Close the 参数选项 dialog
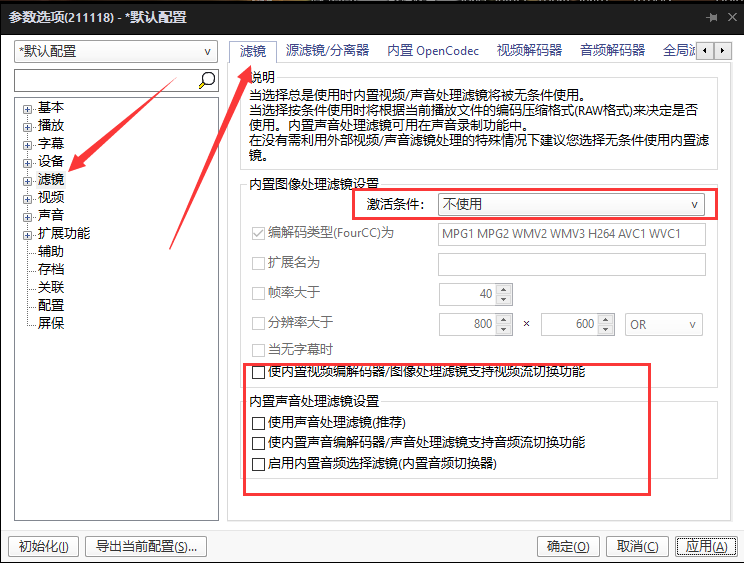744x563 pixels. tap(732, 17)
